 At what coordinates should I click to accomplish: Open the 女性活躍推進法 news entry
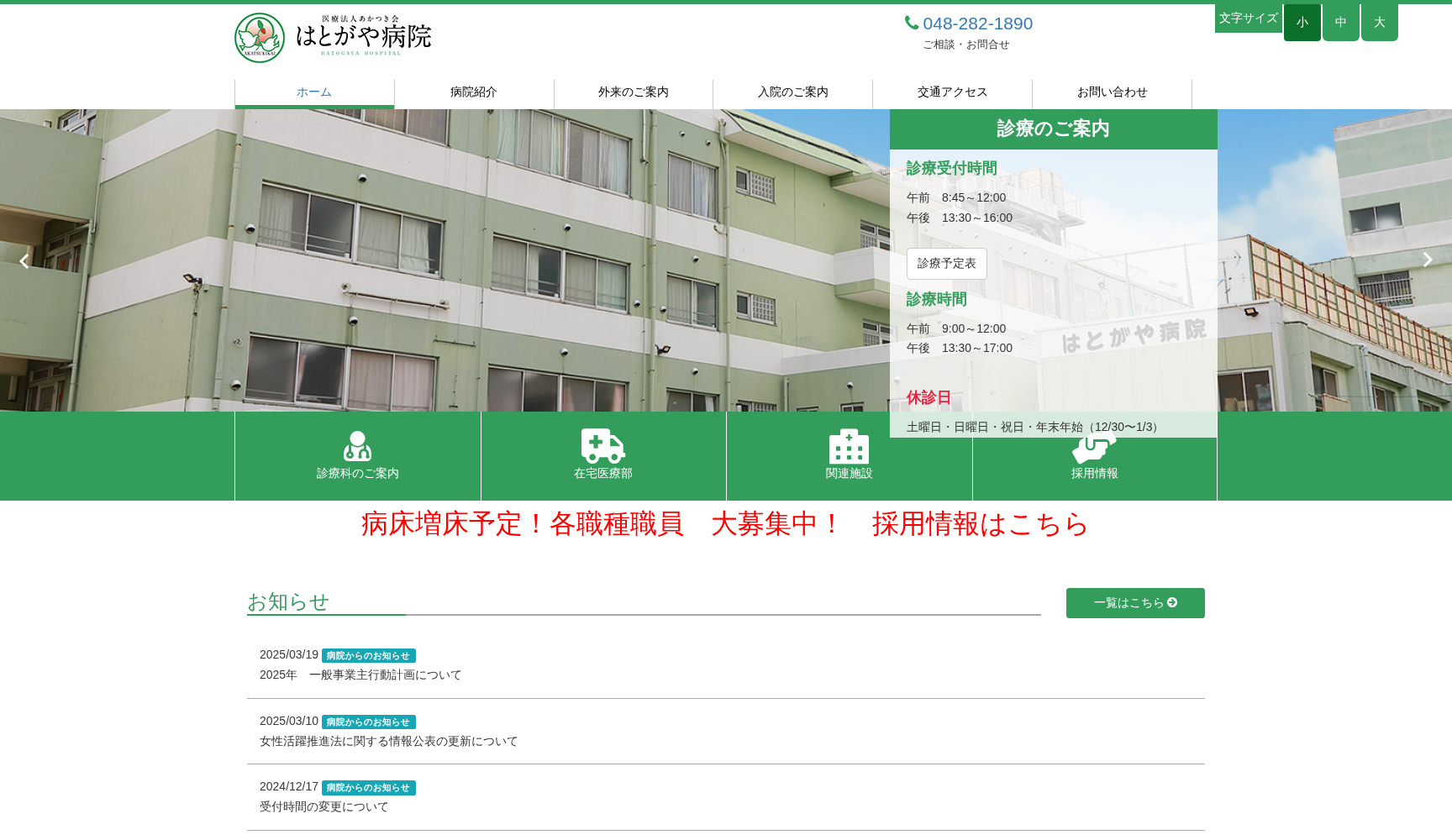point(388,742)
